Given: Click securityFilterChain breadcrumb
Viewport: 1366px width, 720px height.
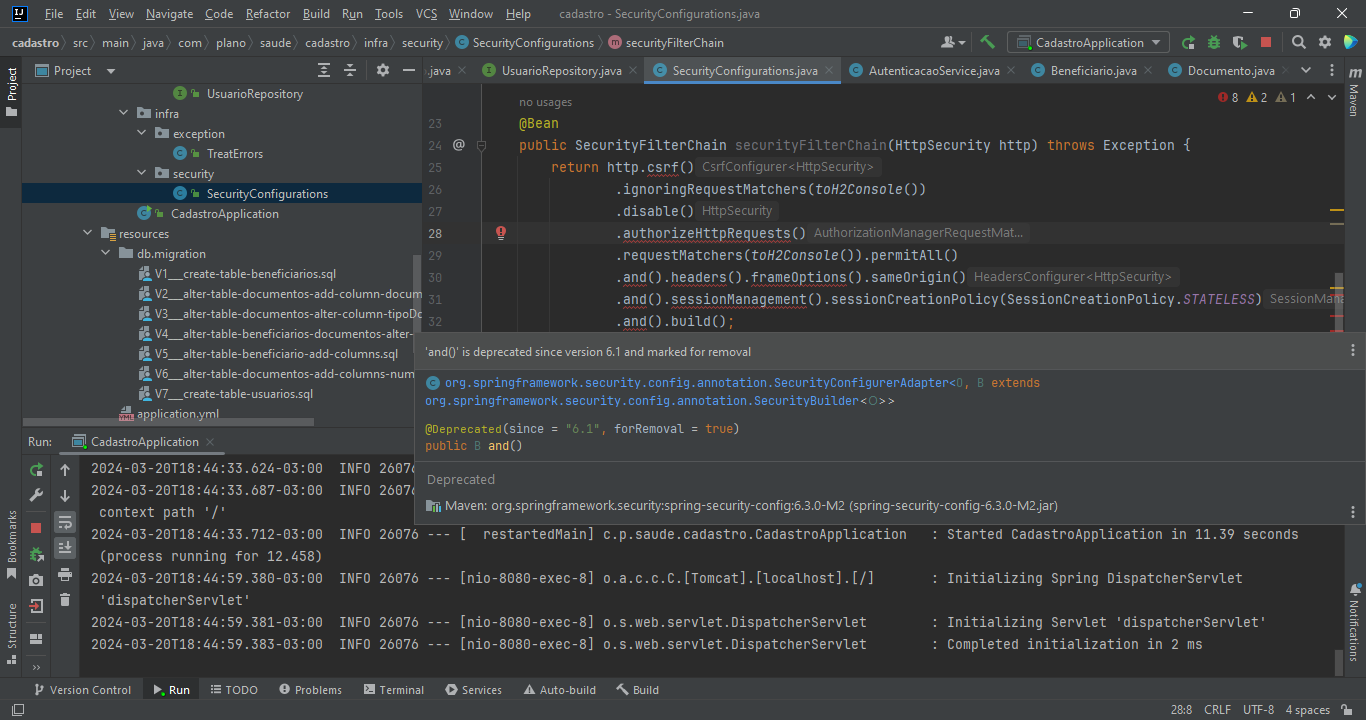Looking at the screenshot, I should [x=666, y=43].
